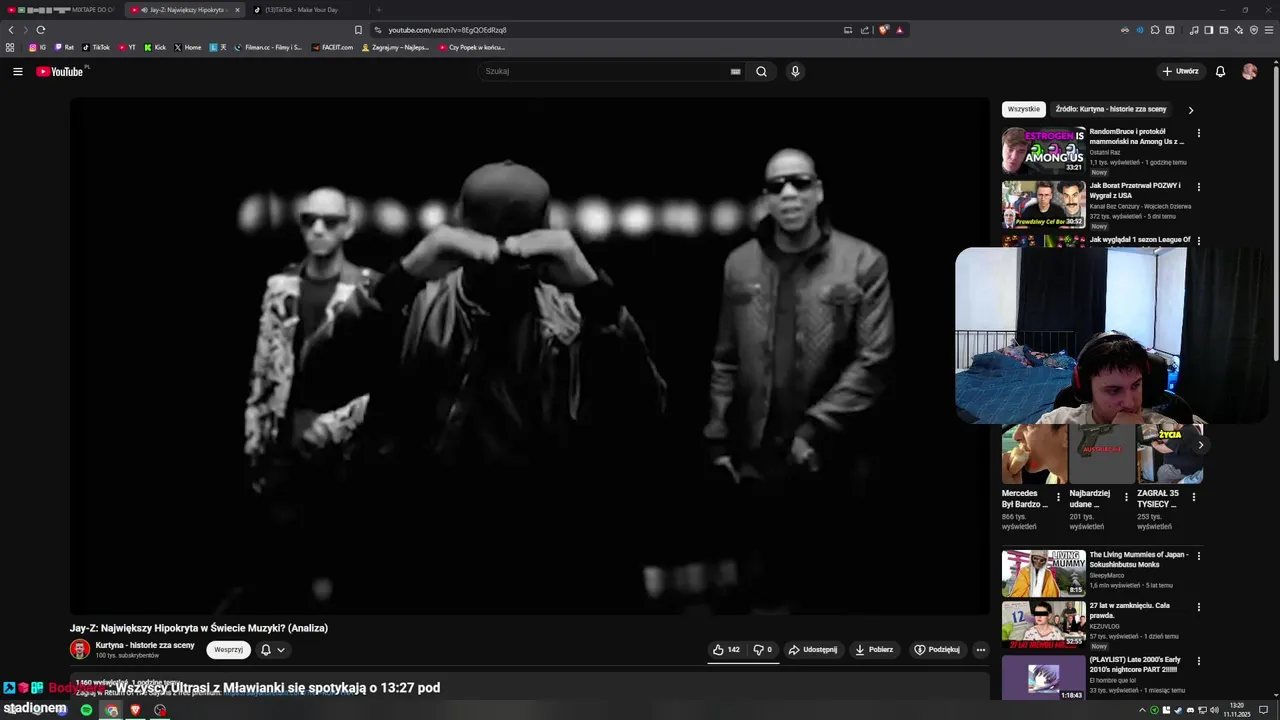Click the magnifier search button
The image size is (1280, 720).
761,71
